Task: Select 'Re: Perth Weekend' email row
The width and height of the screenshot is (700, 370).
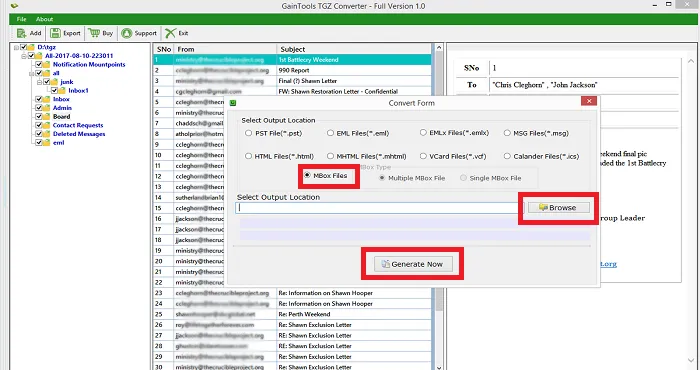Action: [292, 314]
